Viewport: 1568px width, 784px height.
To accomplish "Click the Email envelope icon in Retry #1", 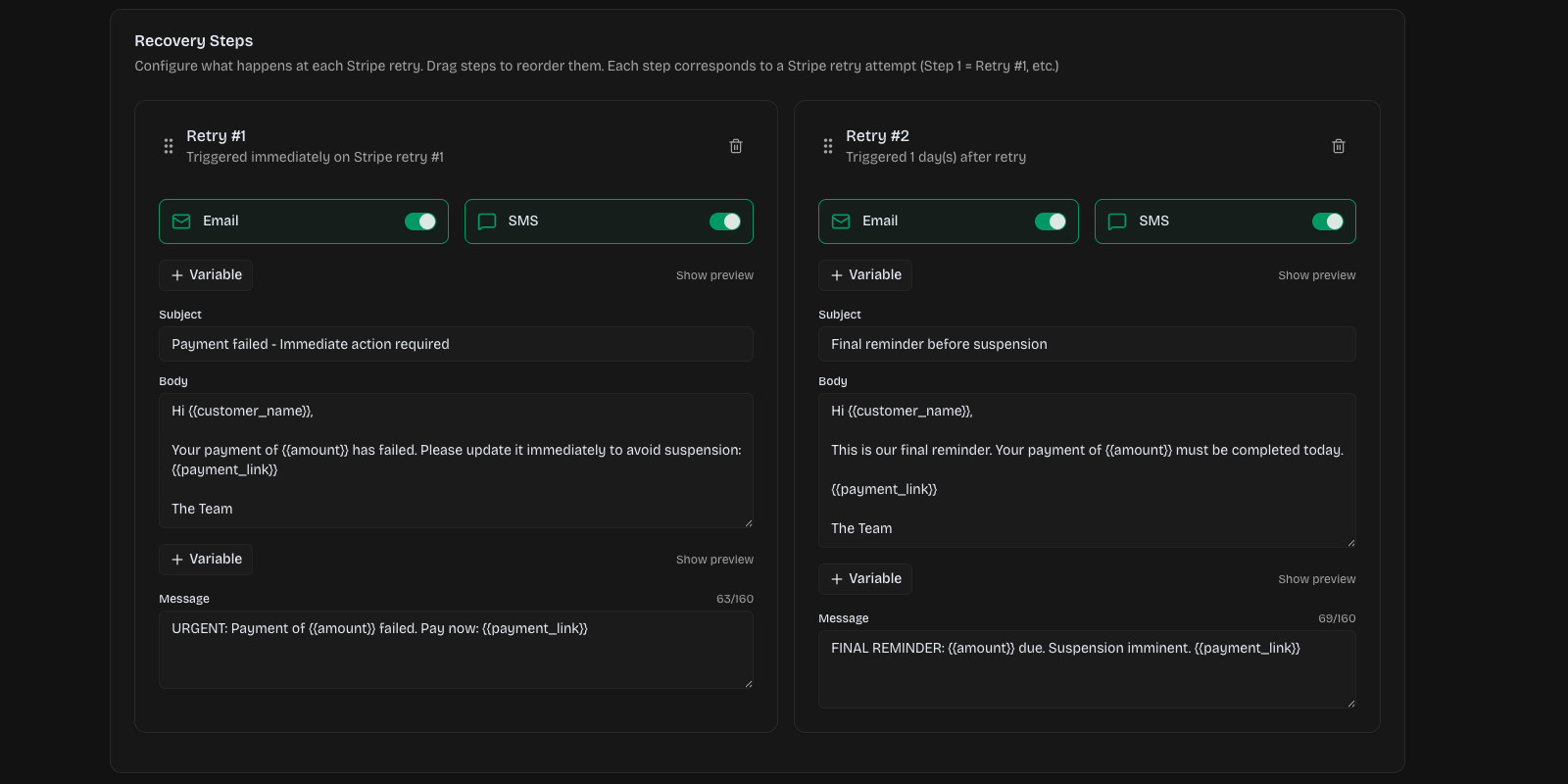I will 181,221.
